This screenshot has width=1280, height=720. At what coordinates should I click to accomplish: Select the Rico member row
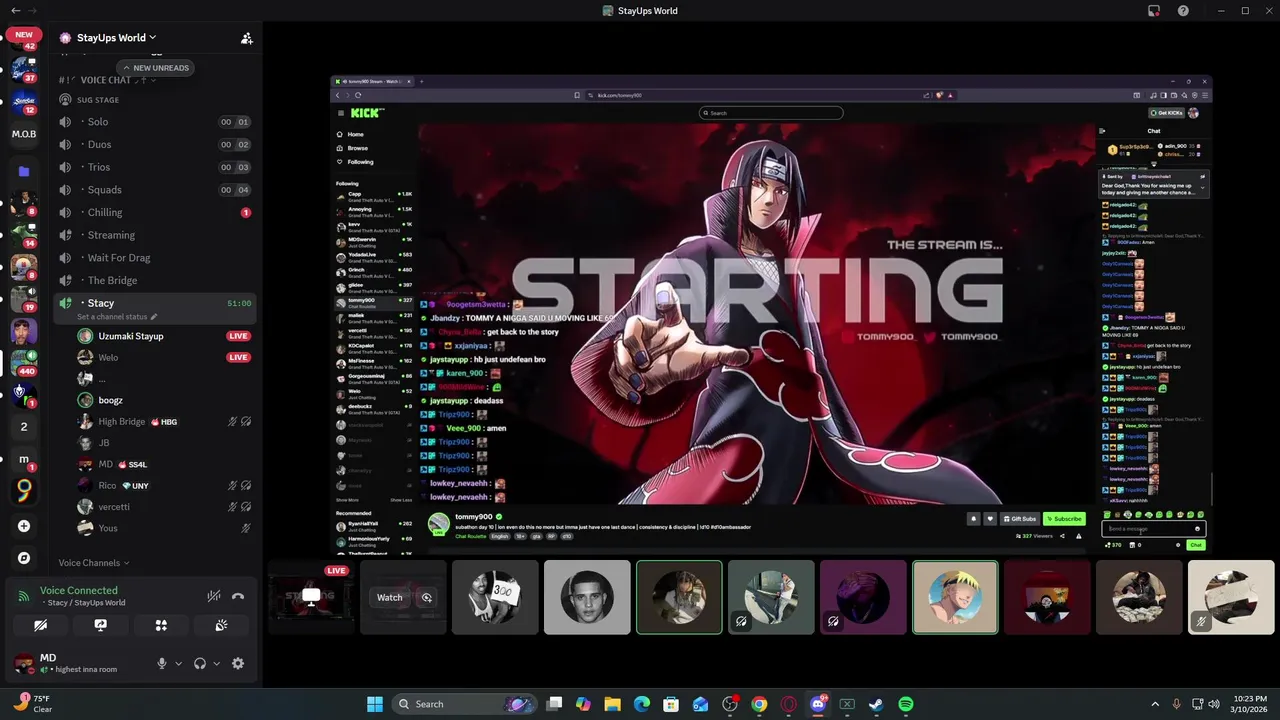tap(164, 485)
